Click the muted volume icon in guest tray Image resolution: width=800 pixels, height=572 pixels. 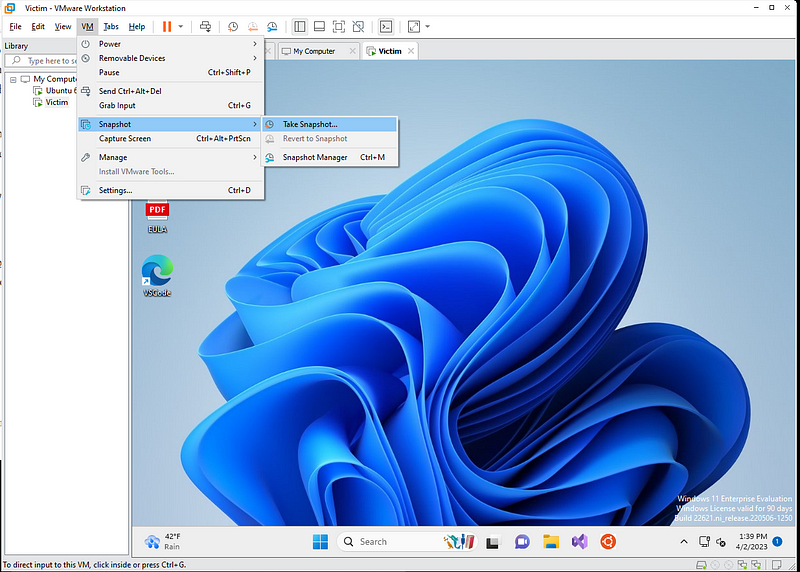pyautogui.click(x=721, y=542)
